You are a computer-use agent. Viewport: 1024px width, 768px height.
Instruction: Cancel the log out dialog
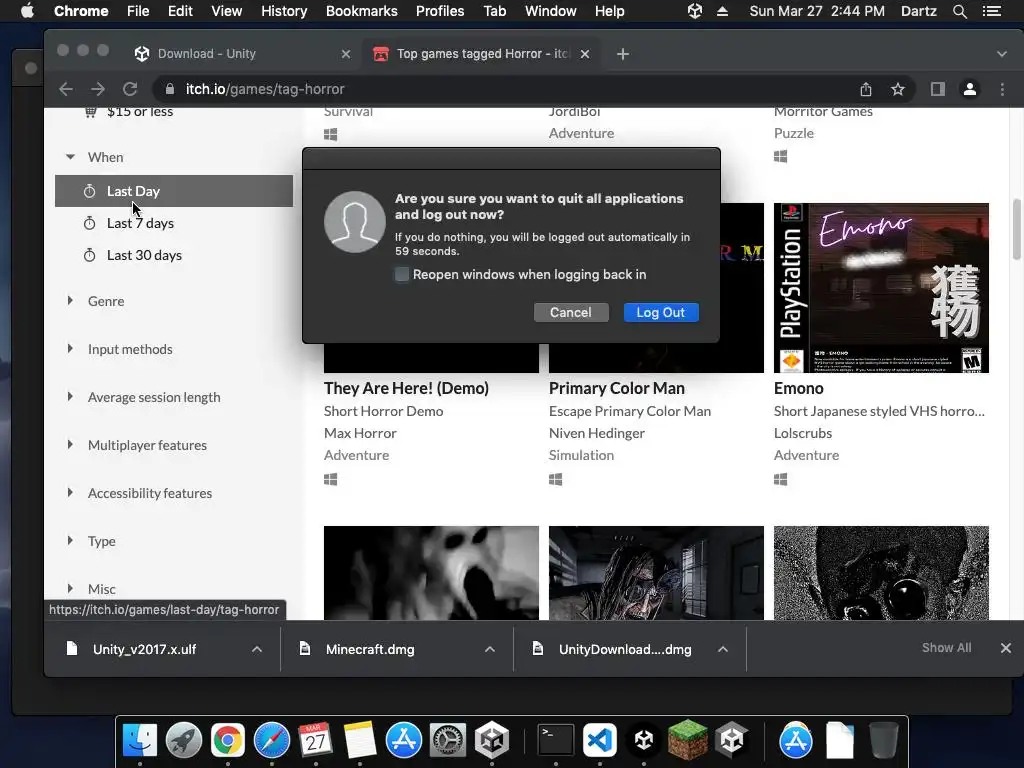pos(571,312)
